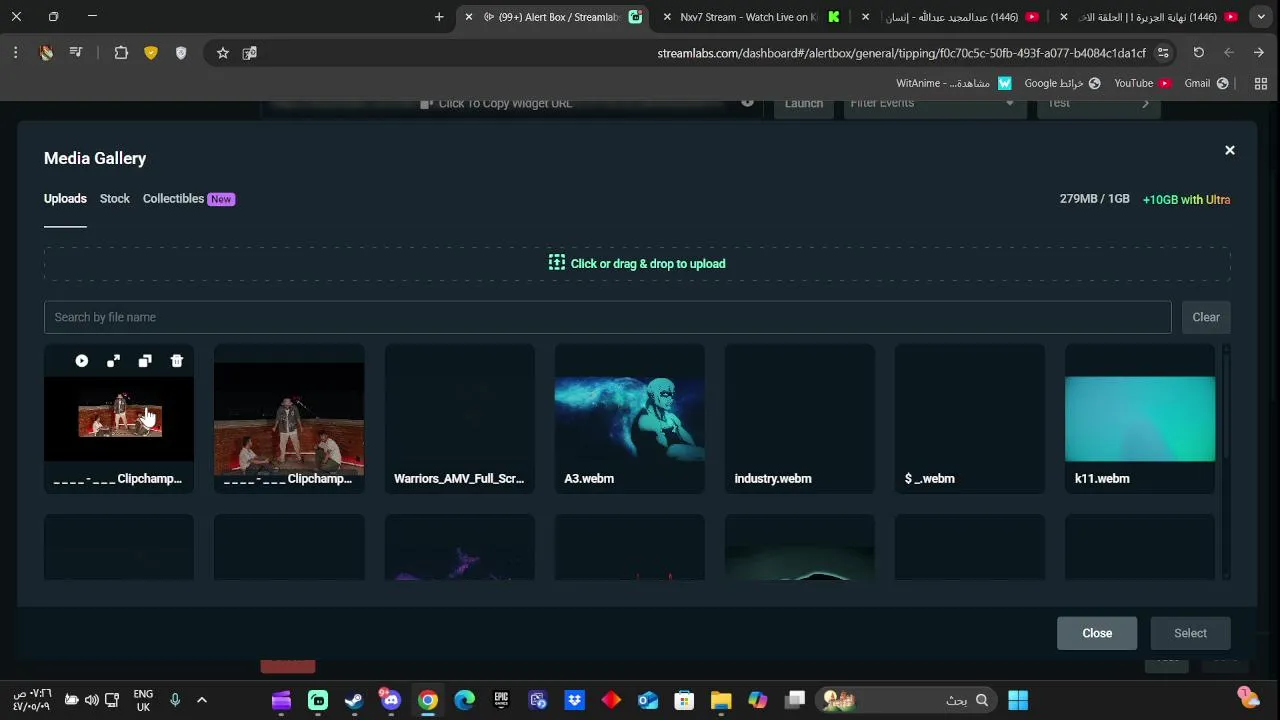
Task: Open the volume tray icon
Action: [92, 700]
